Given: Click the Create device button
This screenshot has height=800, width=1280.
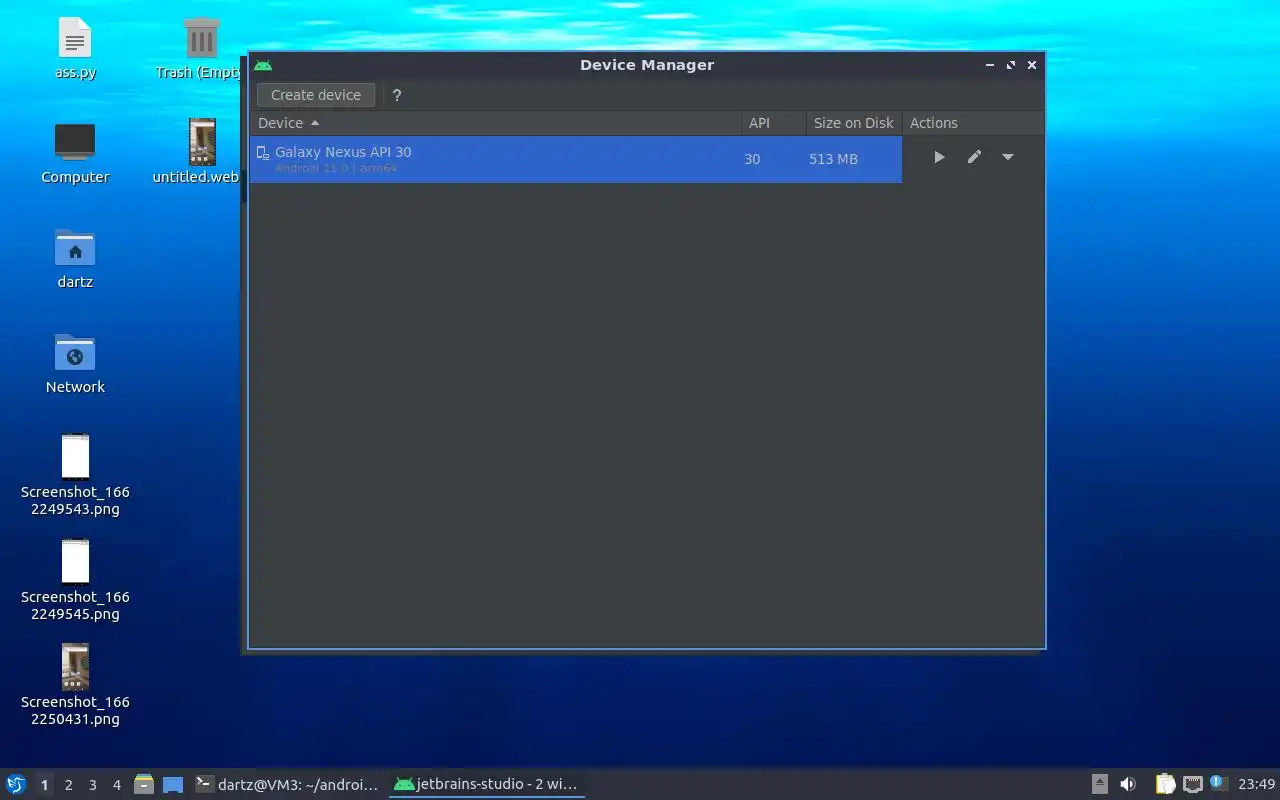Looking at the screenshot, I should coord(316,95).
